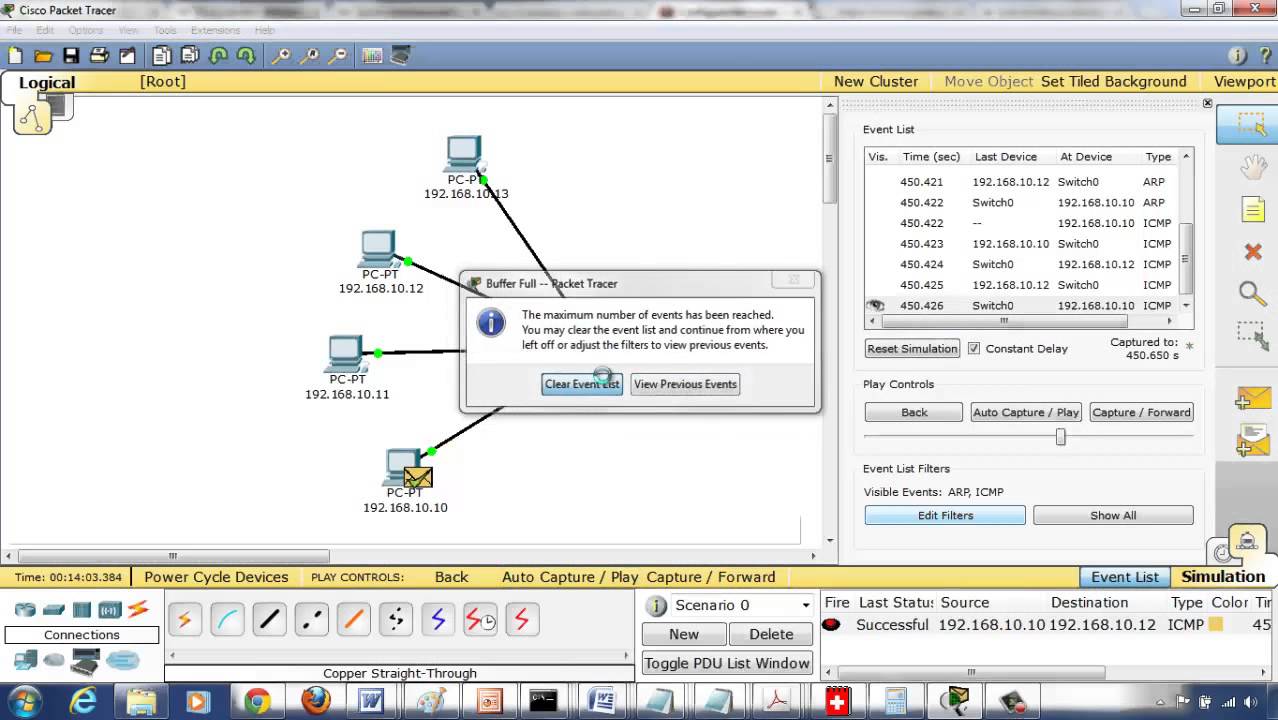
Task: Open the Extensions menu
Action: [x=215, y=31]
